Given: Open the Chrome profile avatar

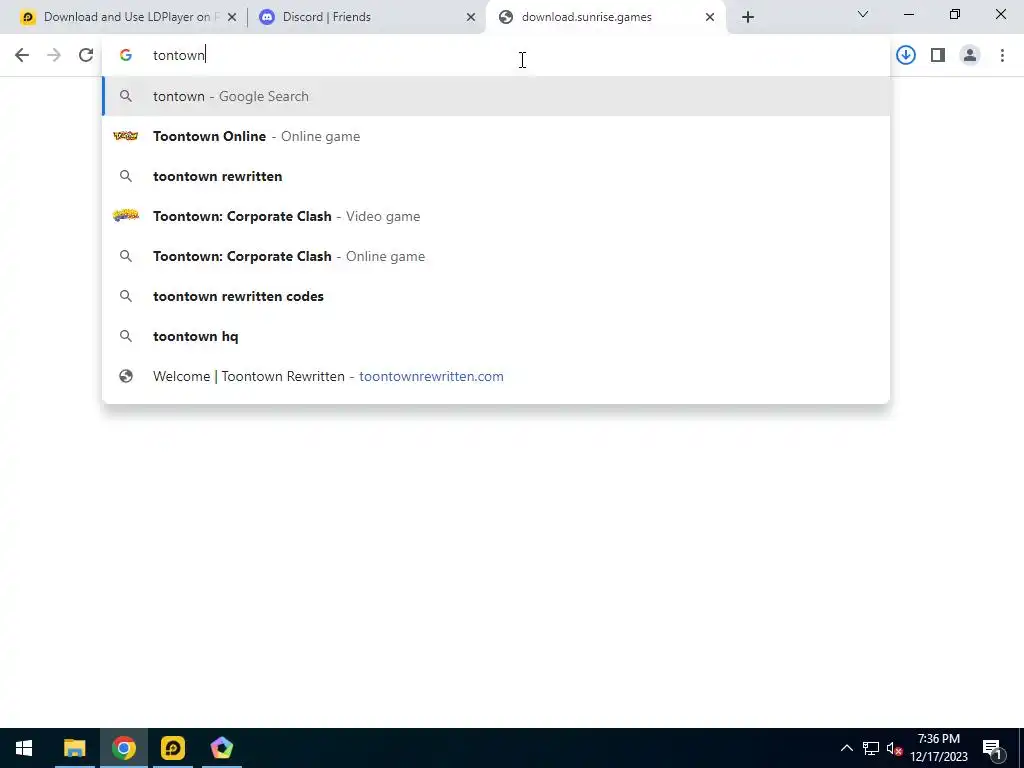Looking at the screenshot, I should 970,55.
